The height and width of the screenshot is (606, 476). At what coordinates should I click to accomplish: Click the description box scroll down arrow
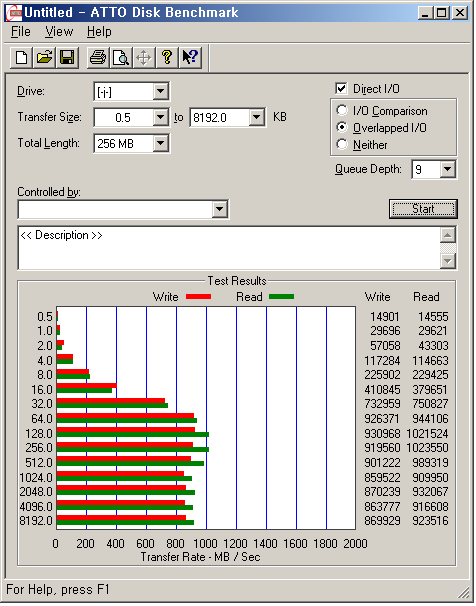coord(447,261)
